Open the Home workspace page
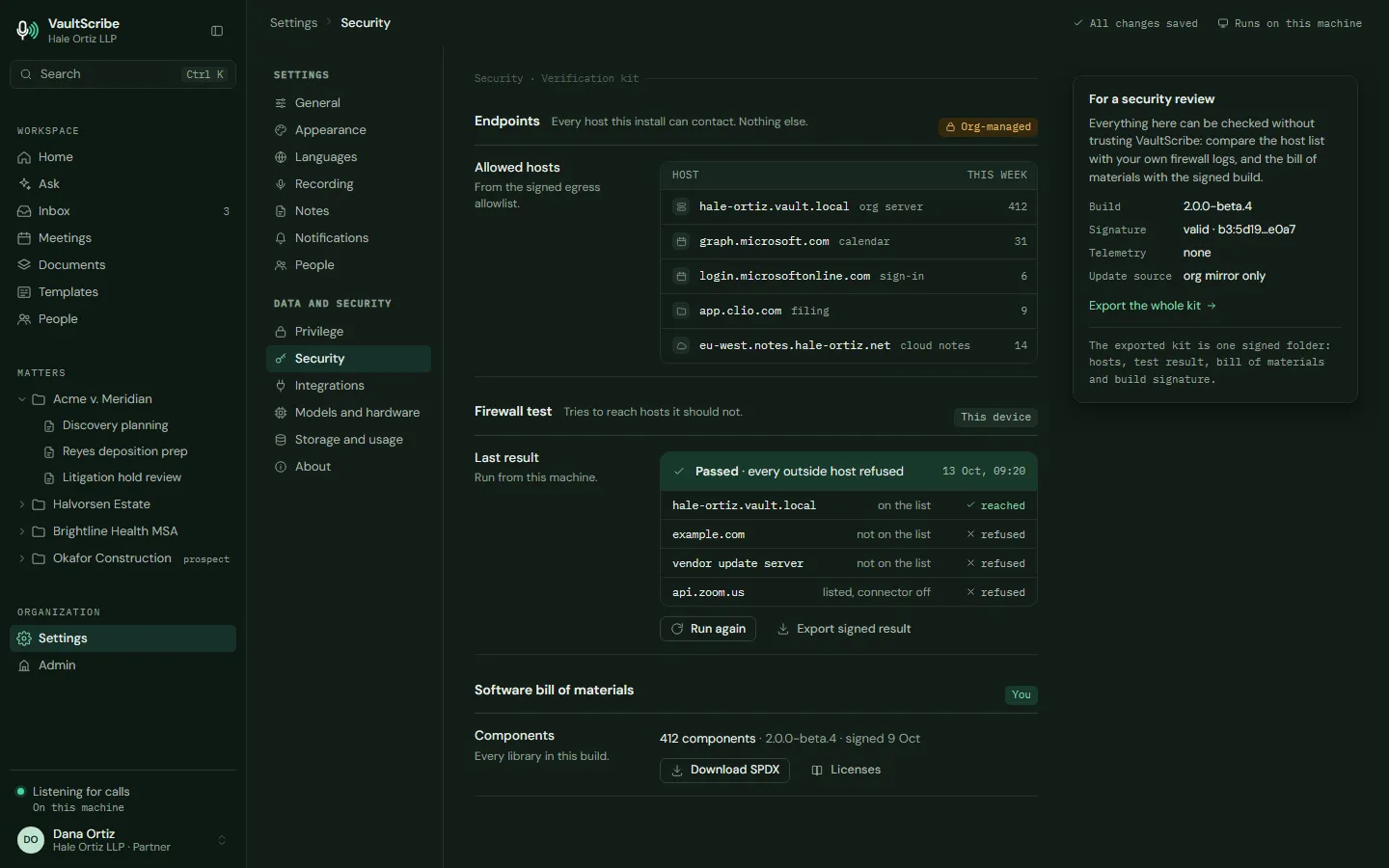This screenshot has width=1389, height=868. click(123, 157)
